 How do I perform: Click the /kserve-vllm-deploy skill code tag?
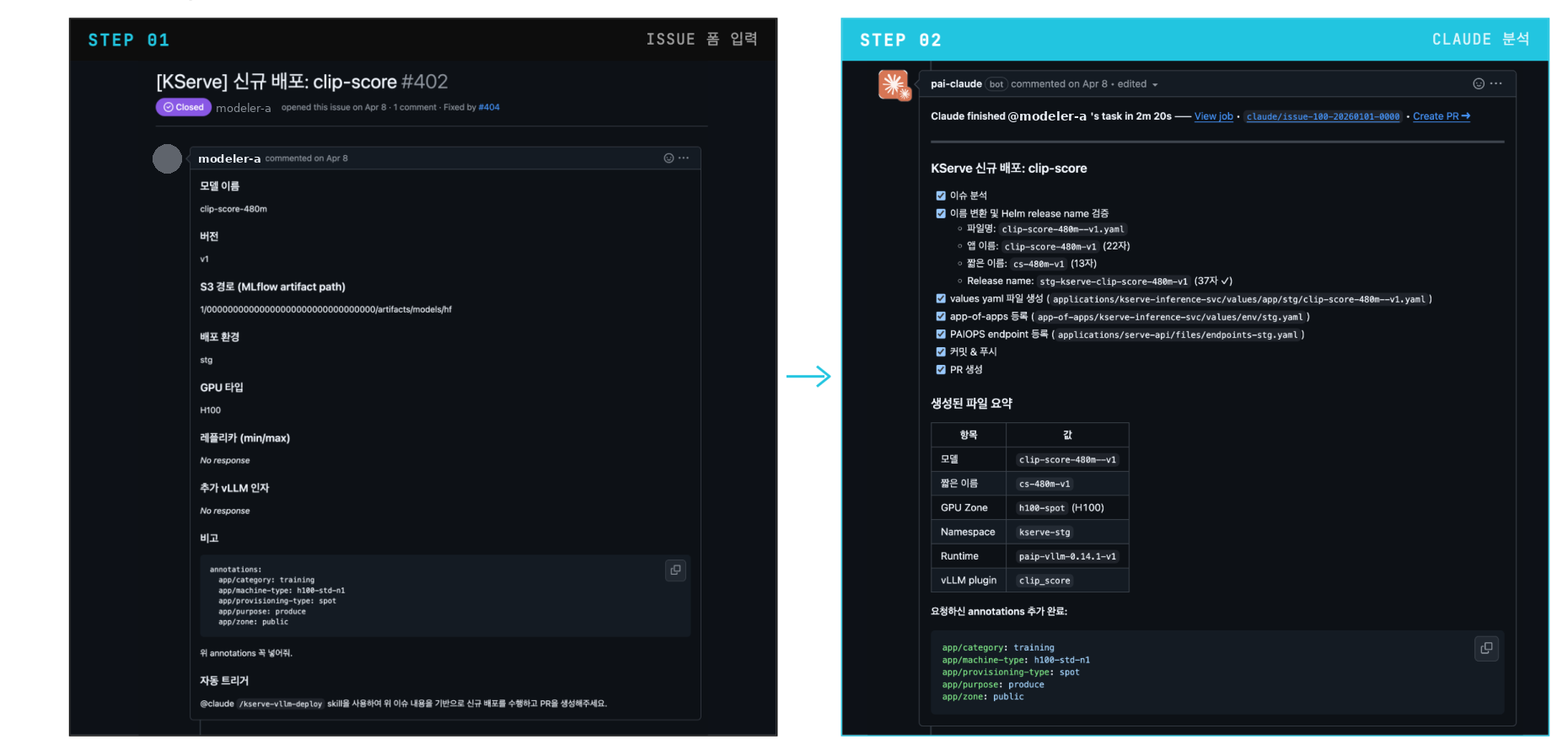coord(280,704)
